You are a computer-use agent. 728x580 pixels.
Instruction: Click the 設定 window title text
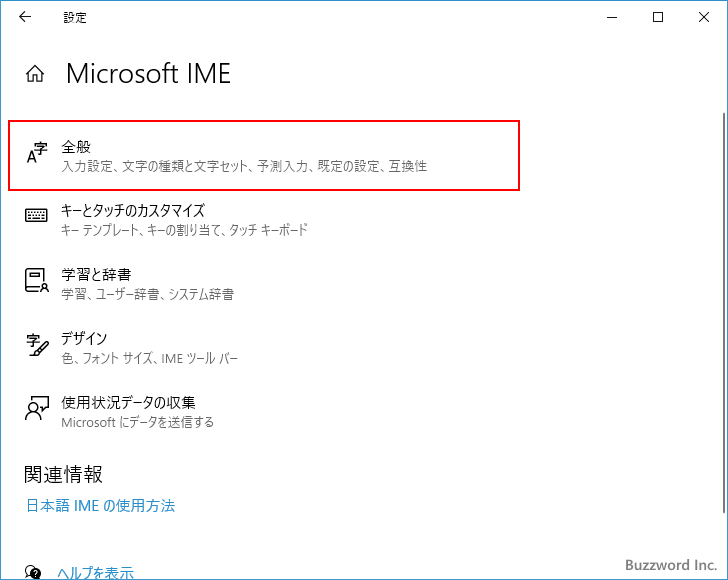(75, 18)
